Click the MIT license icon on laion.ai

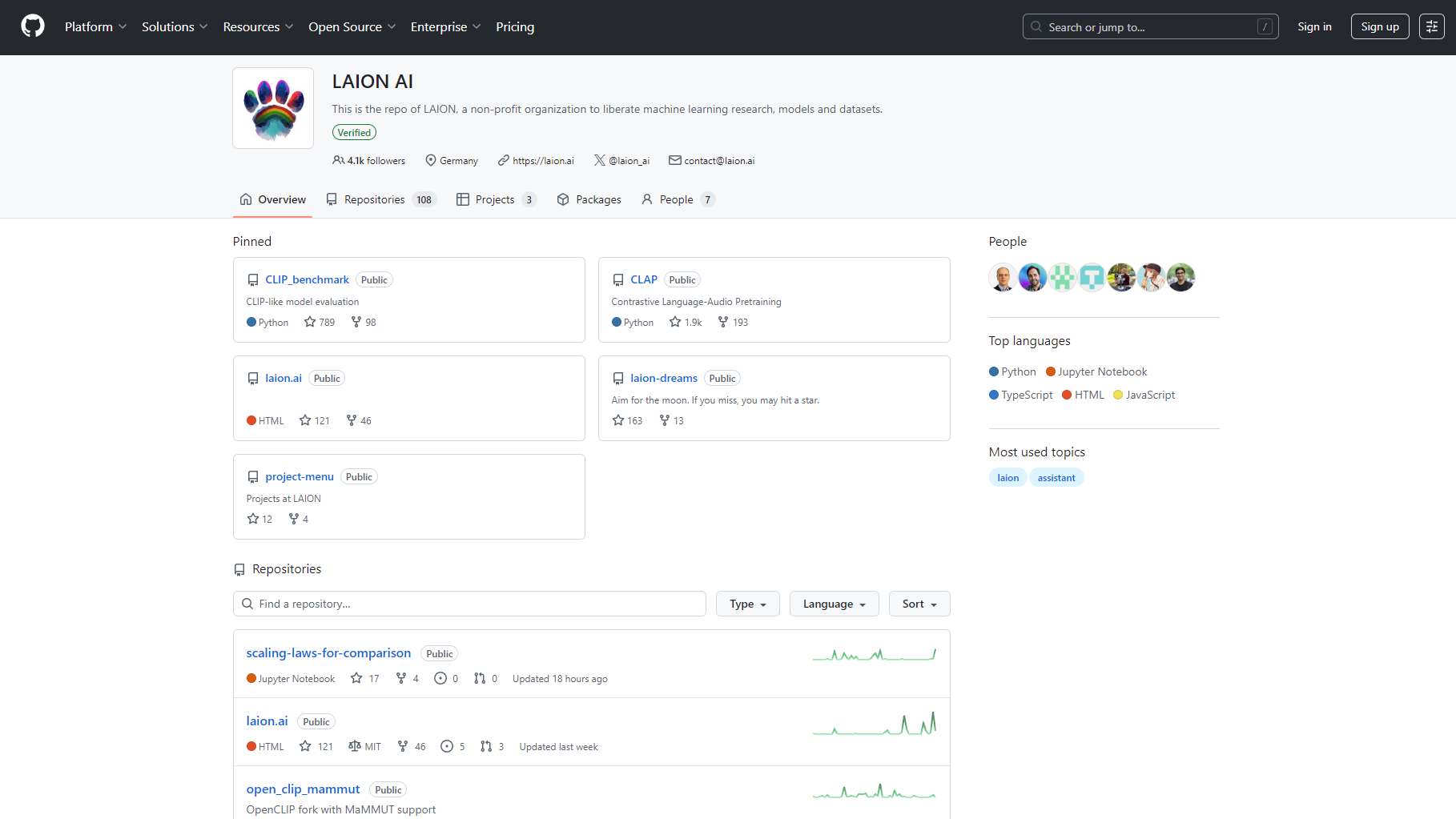pos(355,746)
